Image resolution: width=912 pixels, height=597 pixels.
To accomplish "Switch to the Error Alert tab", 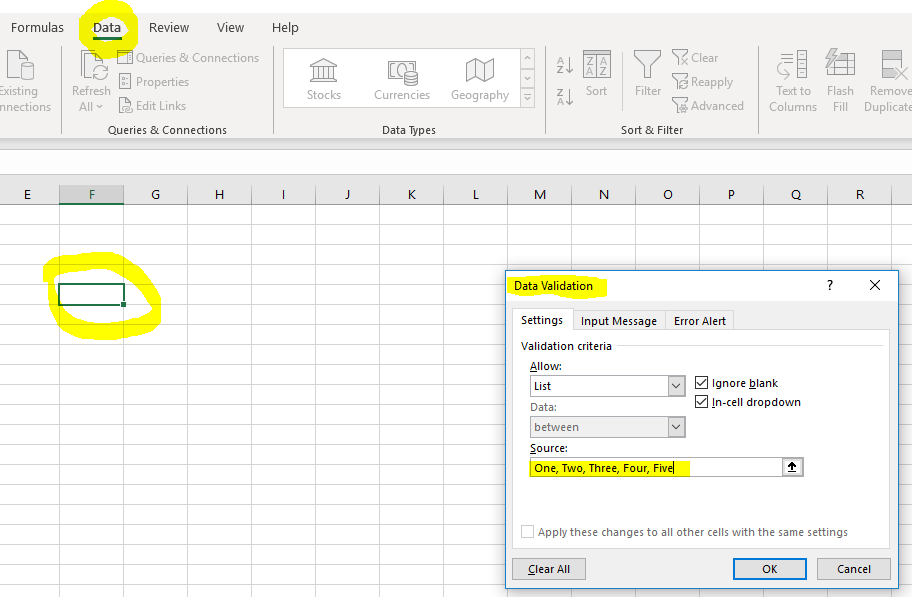I will pos(699,320).
